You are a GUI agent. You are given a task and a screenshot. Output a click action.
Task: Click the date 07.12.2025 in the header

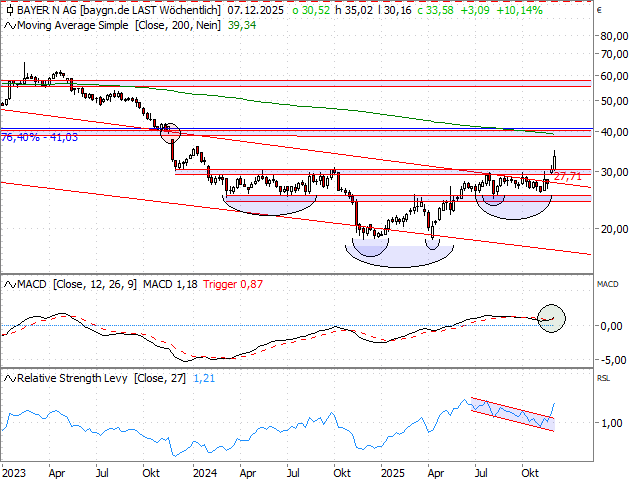(x=256, y=10)
